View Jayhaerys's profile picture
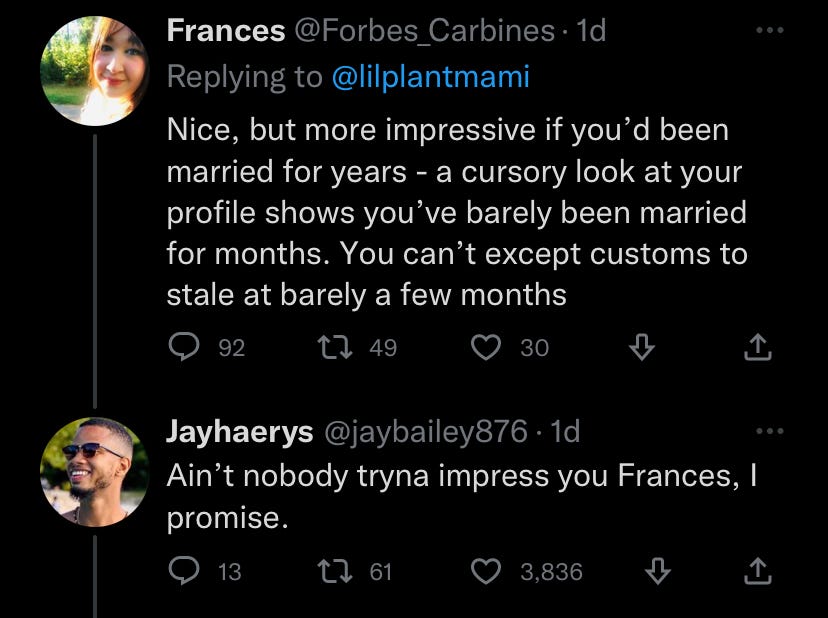Image resolution: width=828 pixels, height=618 pixels. click(93, 471)
